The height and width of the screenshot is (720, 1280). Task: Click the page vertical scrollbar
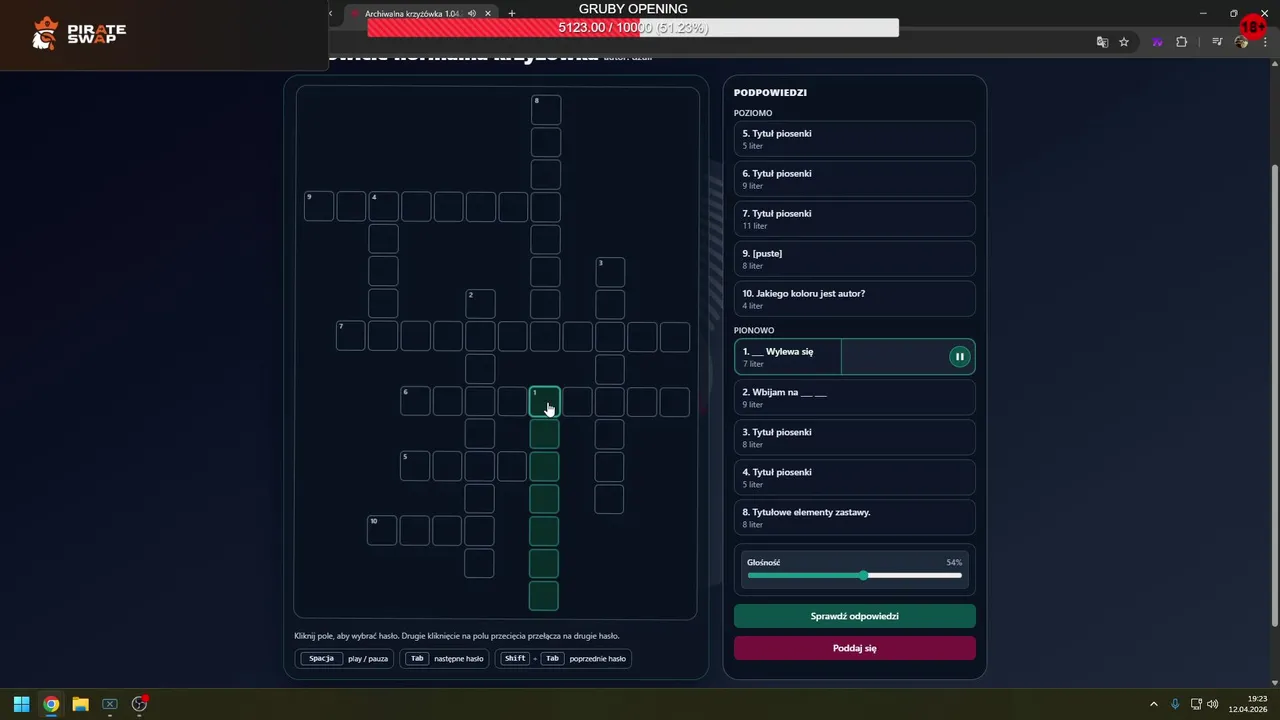pyautogui.click(x=1274, y=395)
